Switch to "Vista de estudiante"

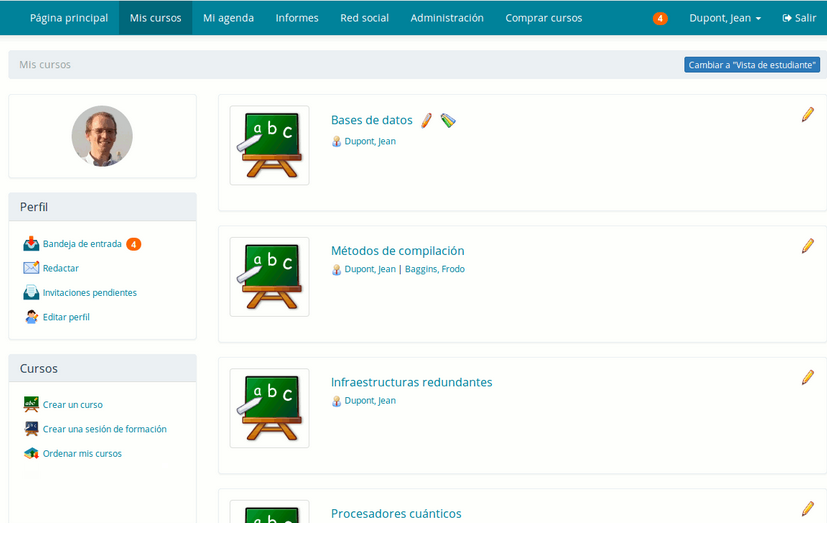point(752,65)
